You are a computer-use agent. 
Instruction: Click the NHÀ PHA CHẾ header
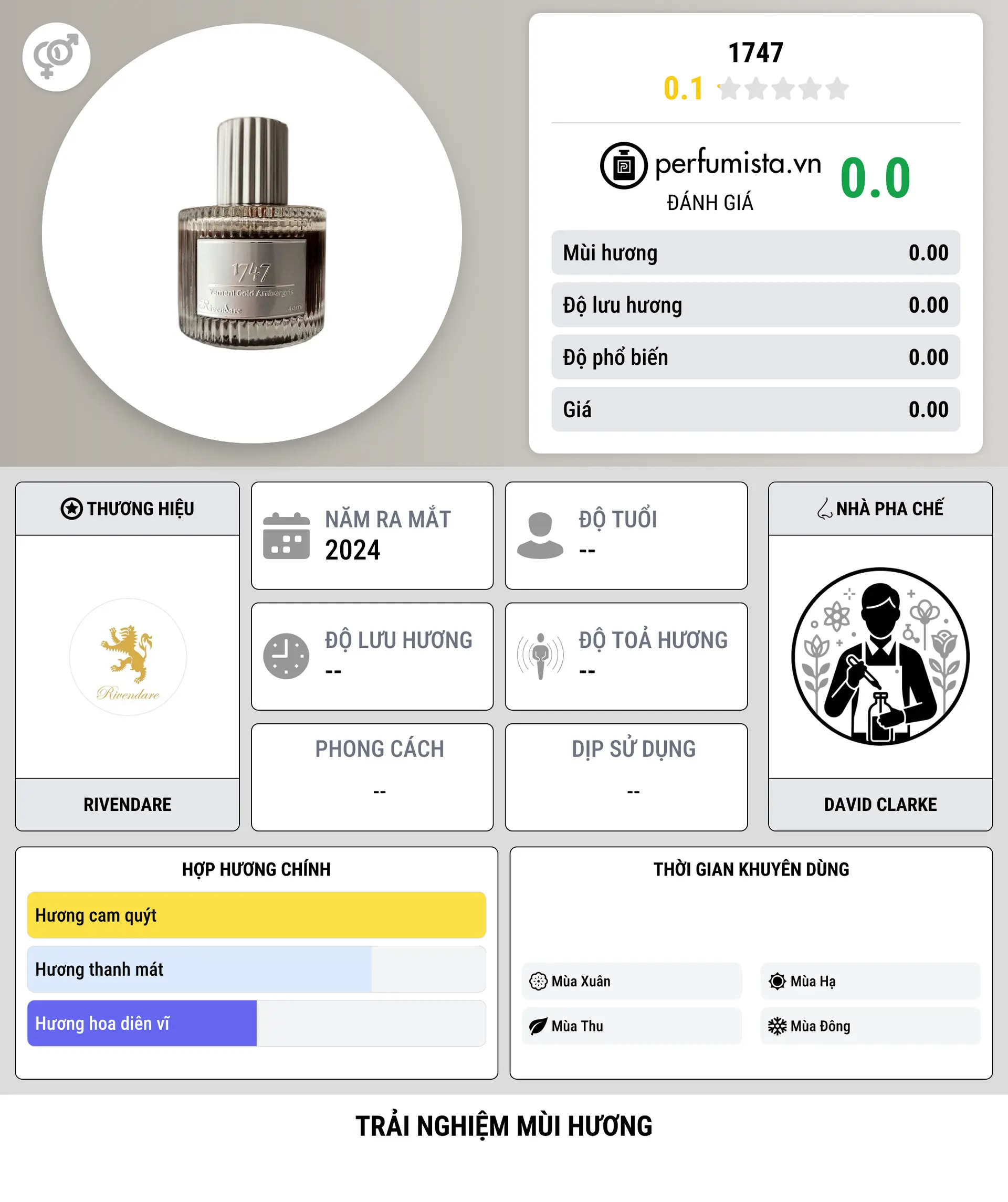880,508
